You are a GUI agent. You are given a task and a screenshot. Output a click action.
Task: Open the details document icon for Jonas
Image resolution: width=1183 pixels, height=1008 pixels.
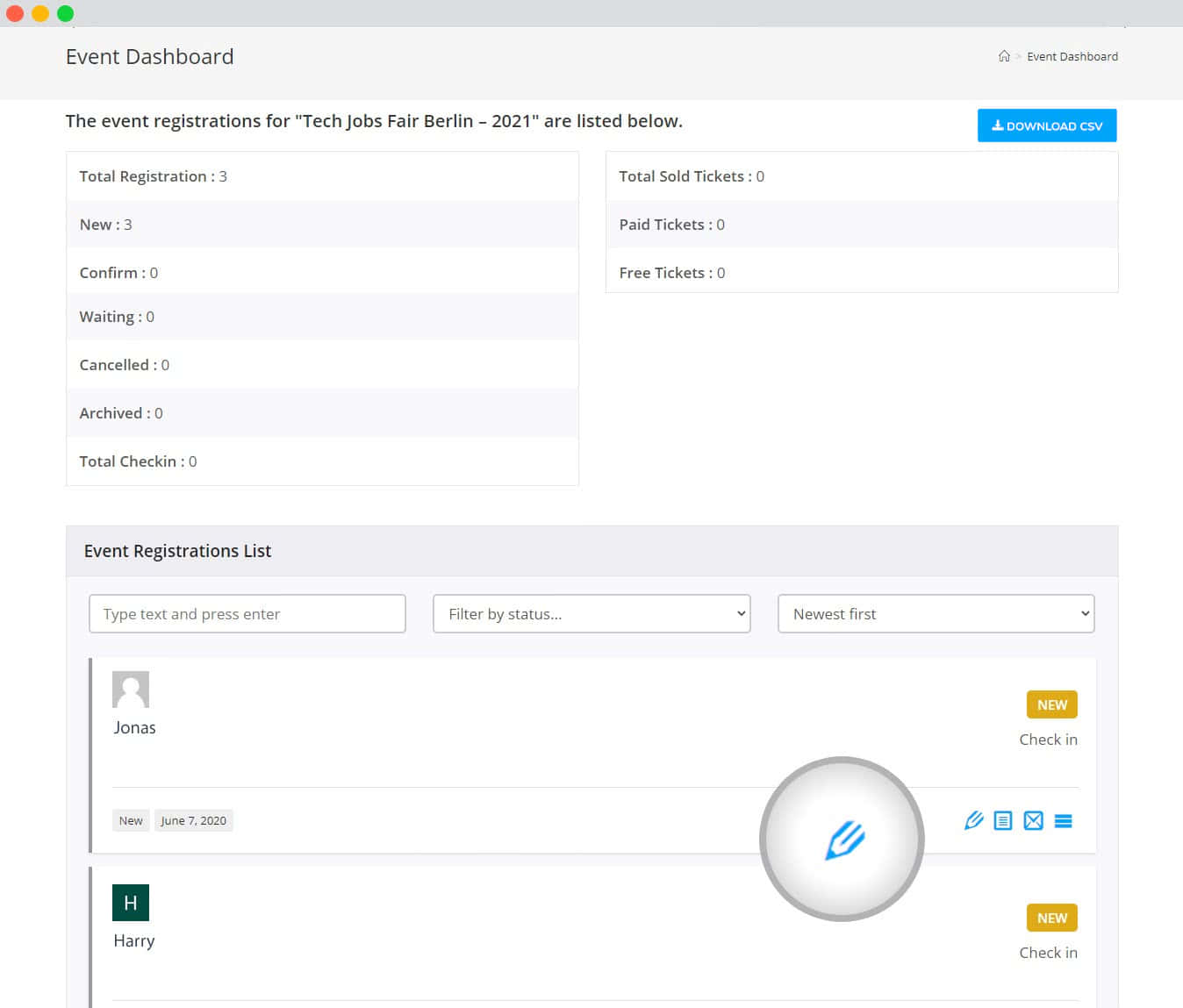tap(1003, 820)
